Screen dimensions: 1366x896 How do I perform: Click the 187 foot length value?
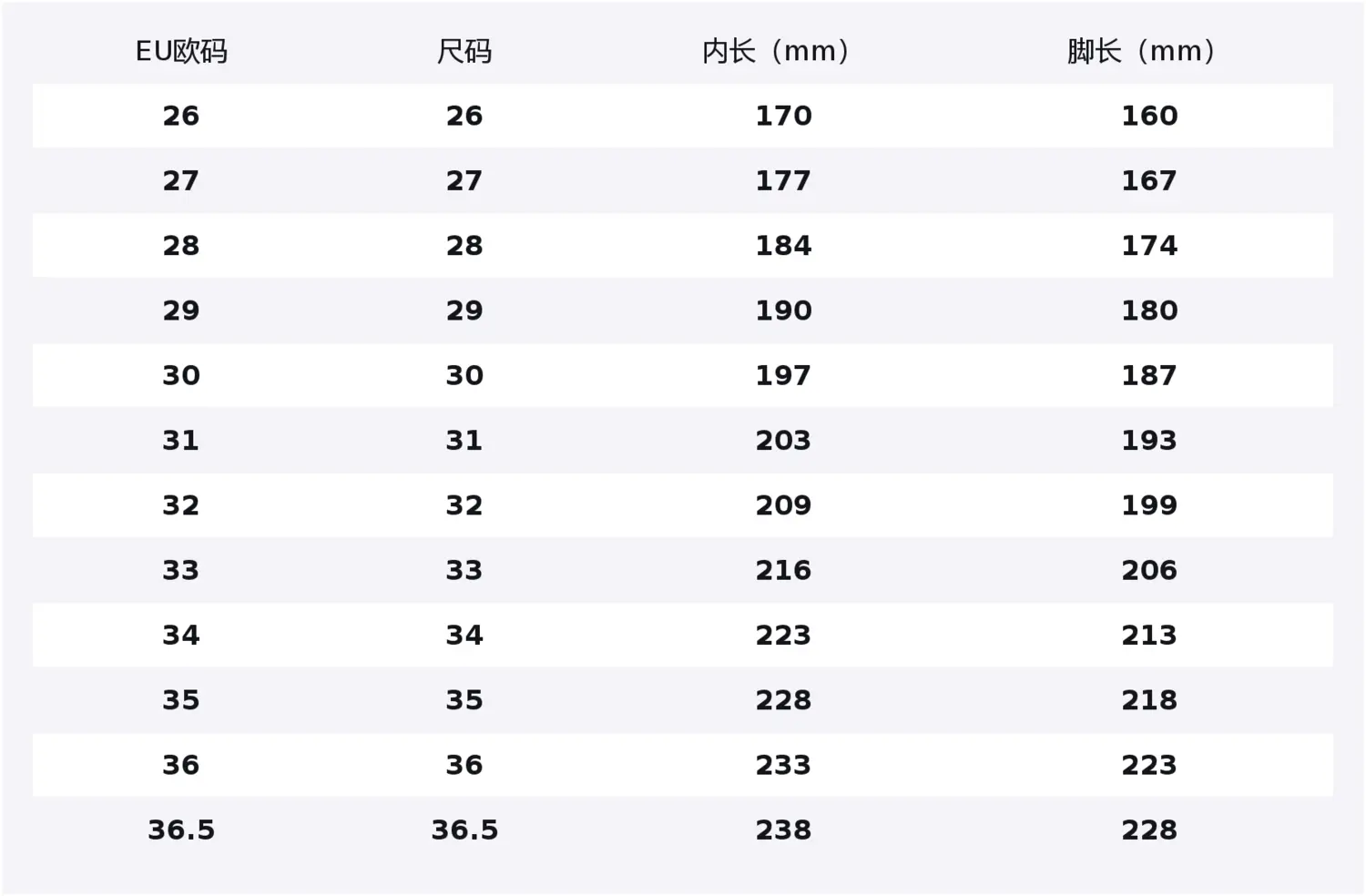point(1149,375)
